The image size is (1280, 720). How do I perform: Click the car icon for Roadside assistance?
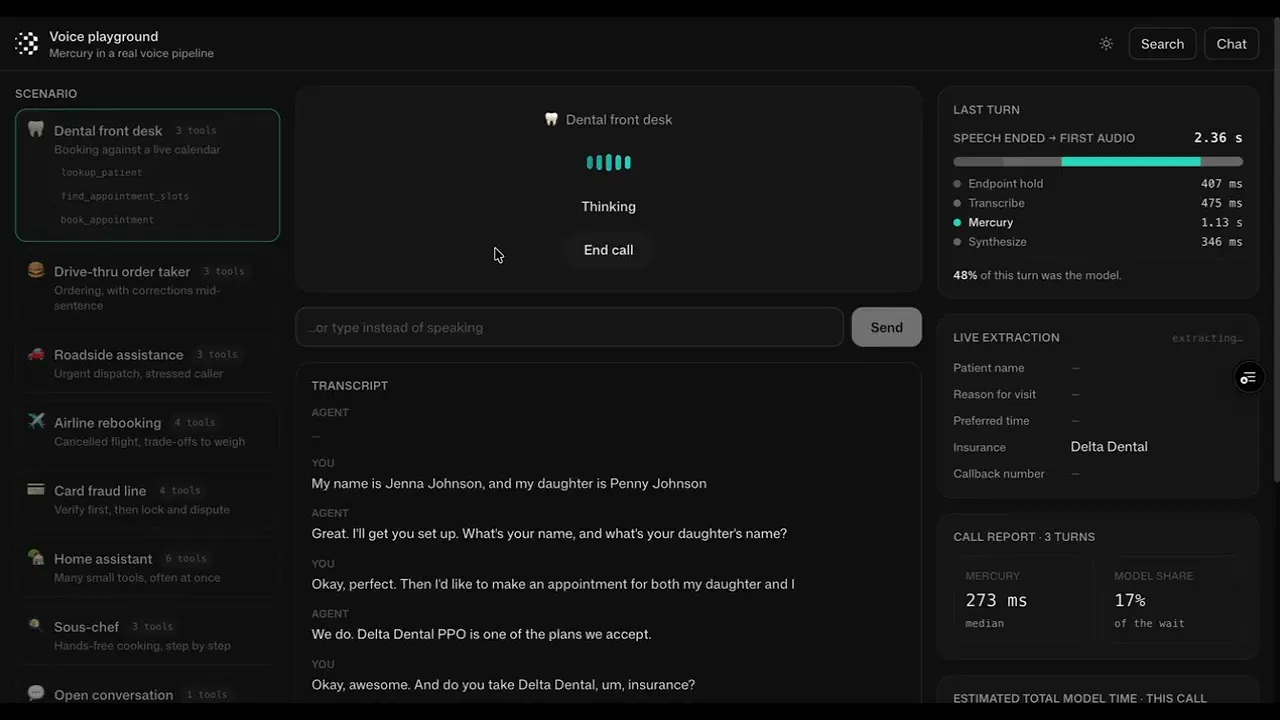click(36, 354)
